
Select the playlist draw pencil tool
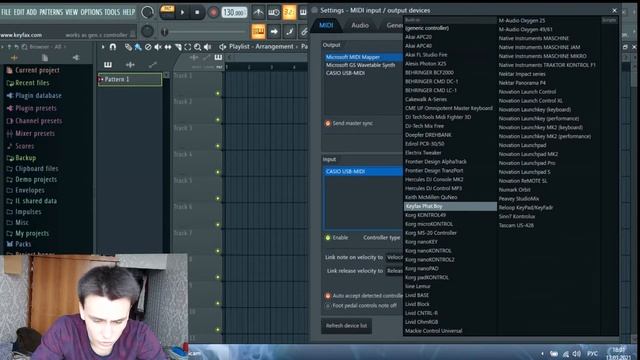click(128, 47)
